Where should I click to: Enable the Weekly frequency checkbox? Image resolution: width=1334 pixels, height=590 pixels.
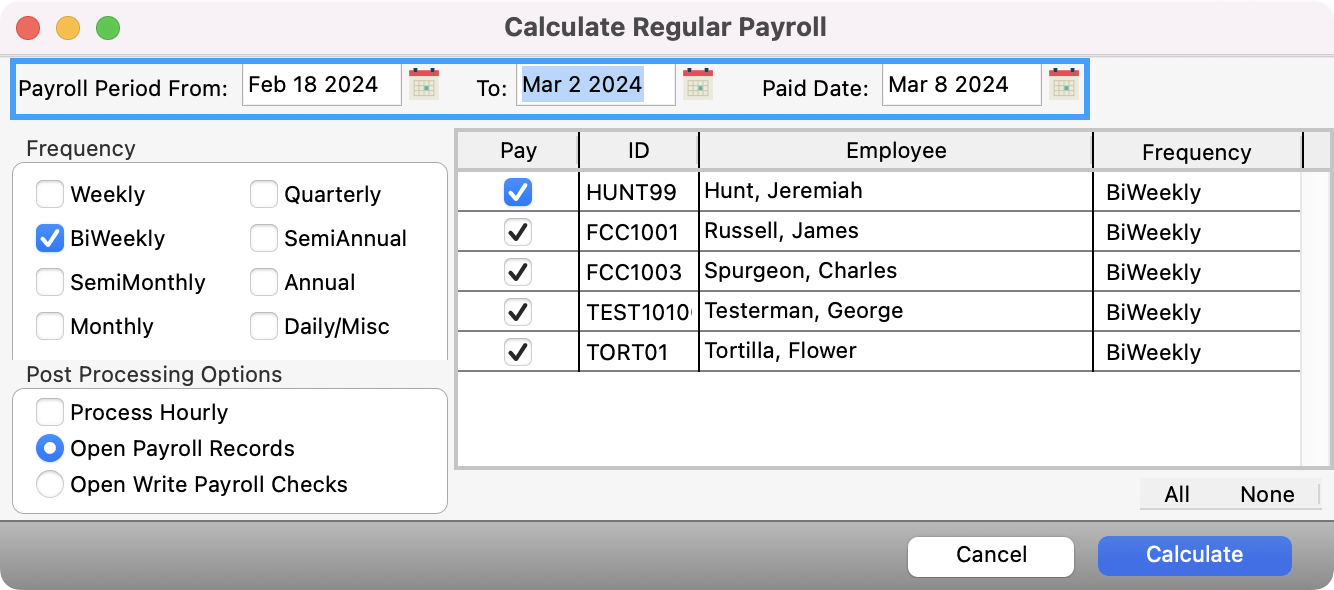pyautogui.click(x=50, y=194)
